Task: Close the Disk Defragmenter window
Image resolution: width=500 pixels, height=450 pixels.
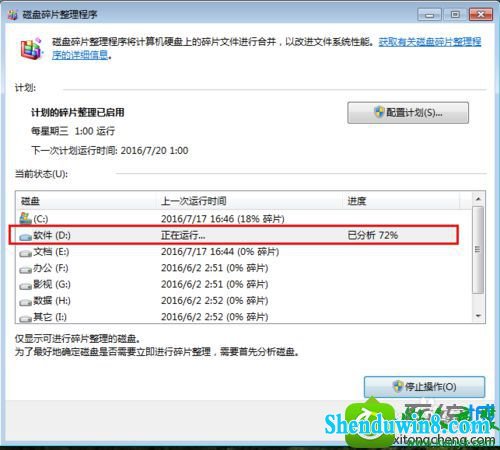Action: 481,15
